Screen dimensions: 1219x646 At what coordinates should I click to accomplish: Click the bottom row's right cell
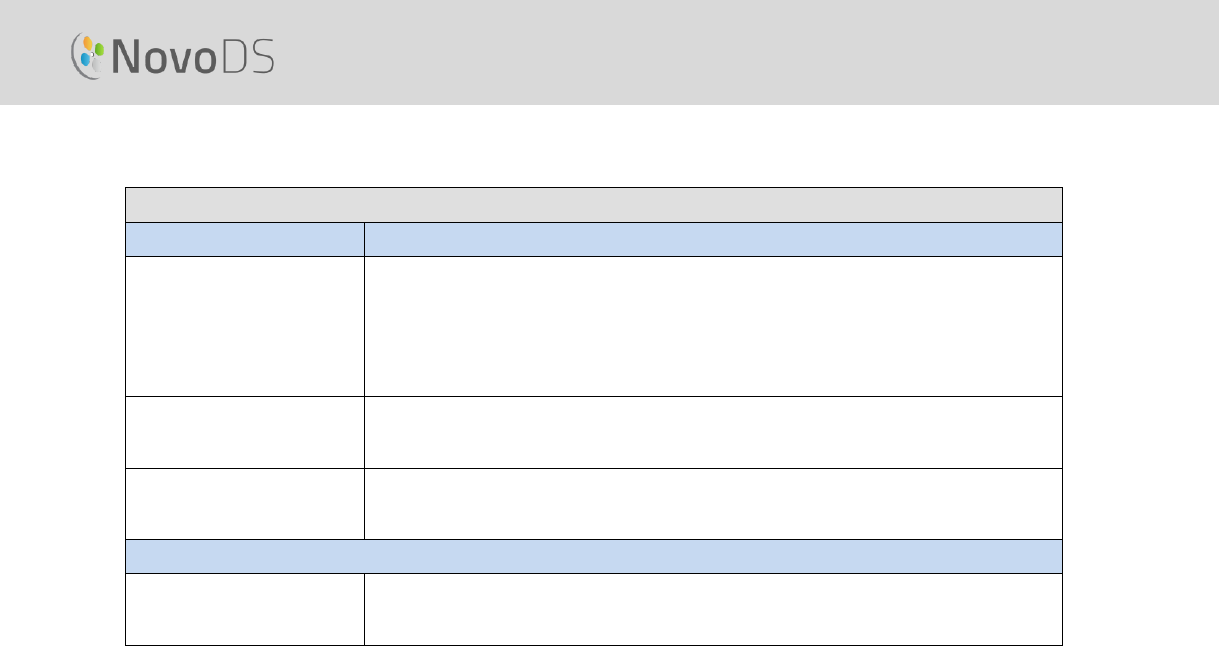713,608
